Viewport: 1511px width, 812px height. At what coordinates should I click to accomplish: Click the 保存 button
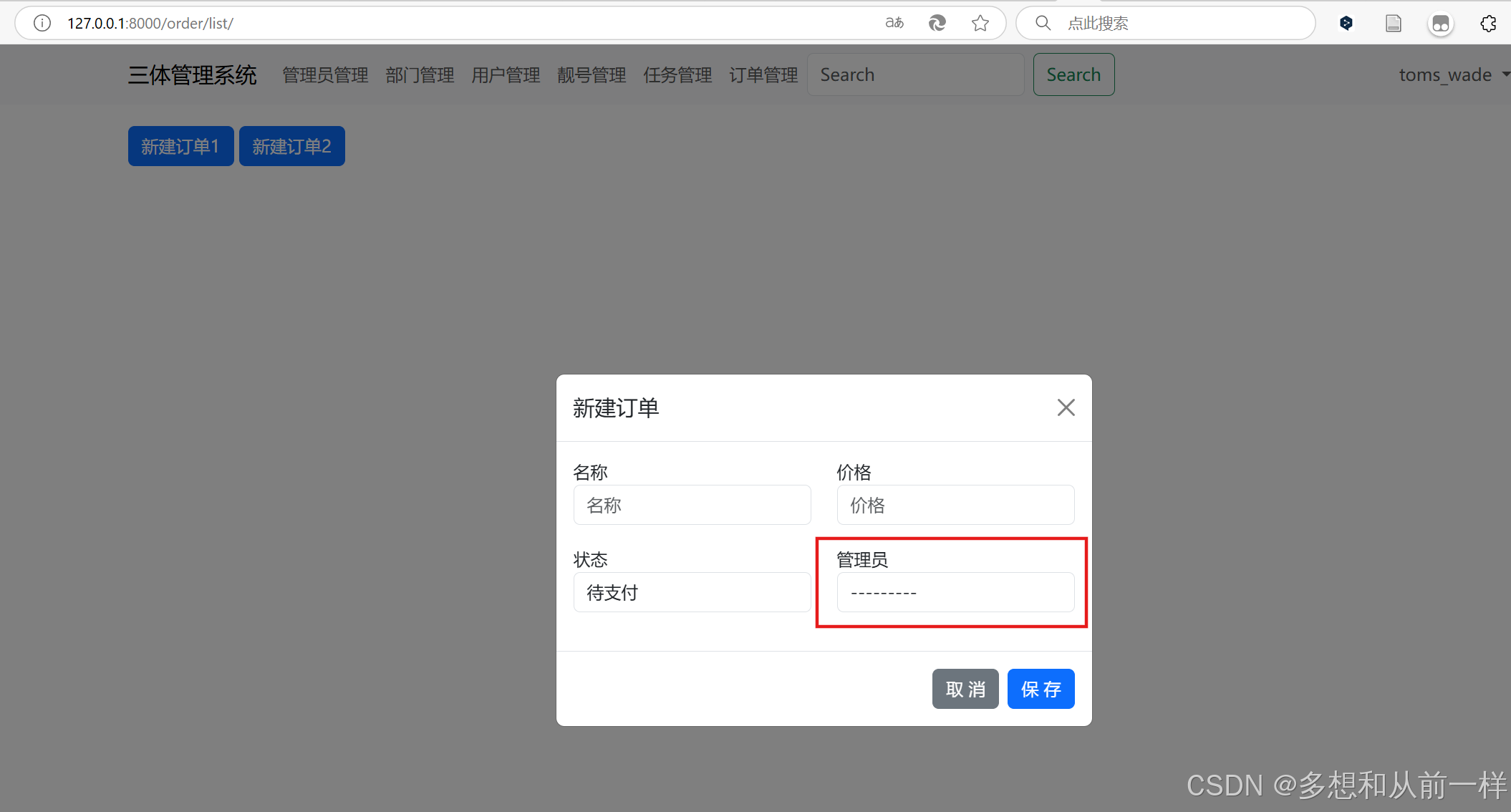tap(1041, 689)
